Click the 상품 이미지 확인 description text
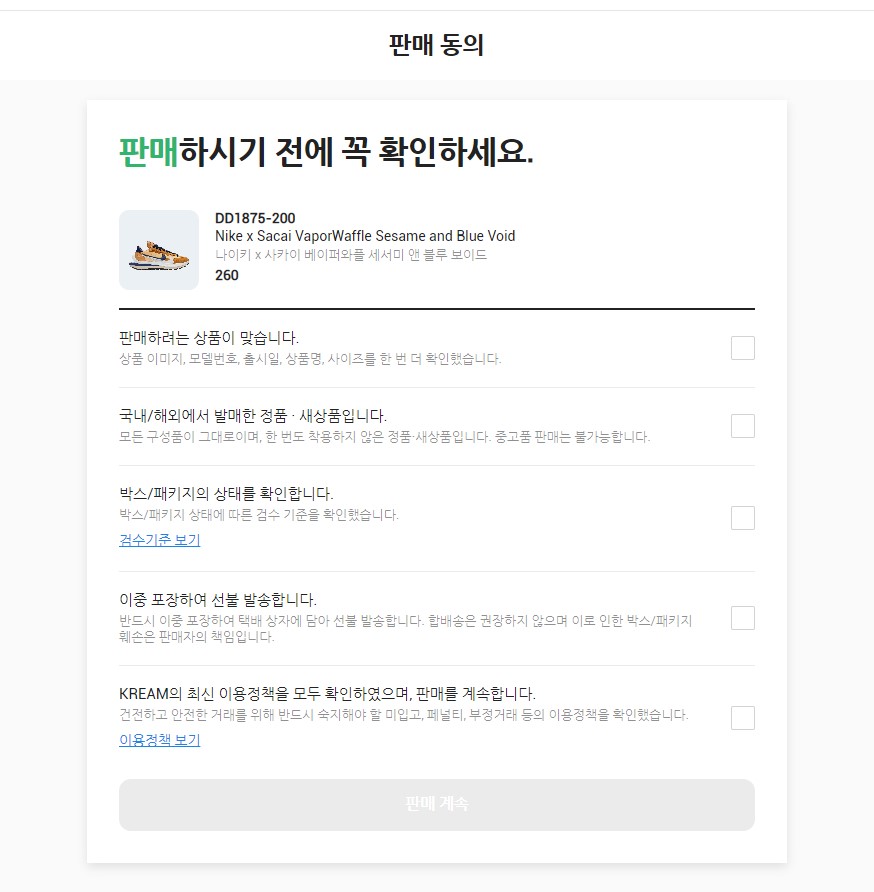The height and width of the screenshot is (892, 874). pos(308,358)
